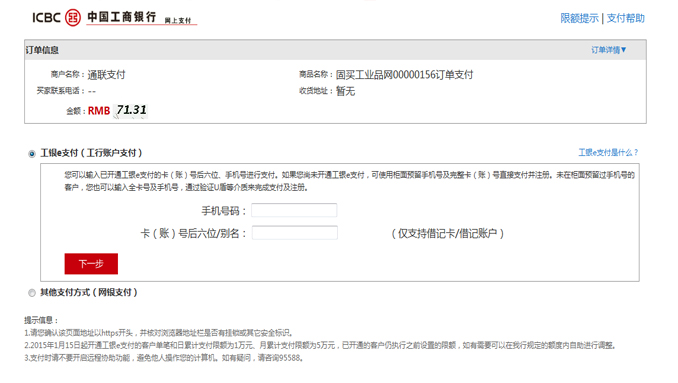
Task: Click the 固买工业品网00000156订单支付 product name
Action: pyautogui.click(x=404, y=75)
